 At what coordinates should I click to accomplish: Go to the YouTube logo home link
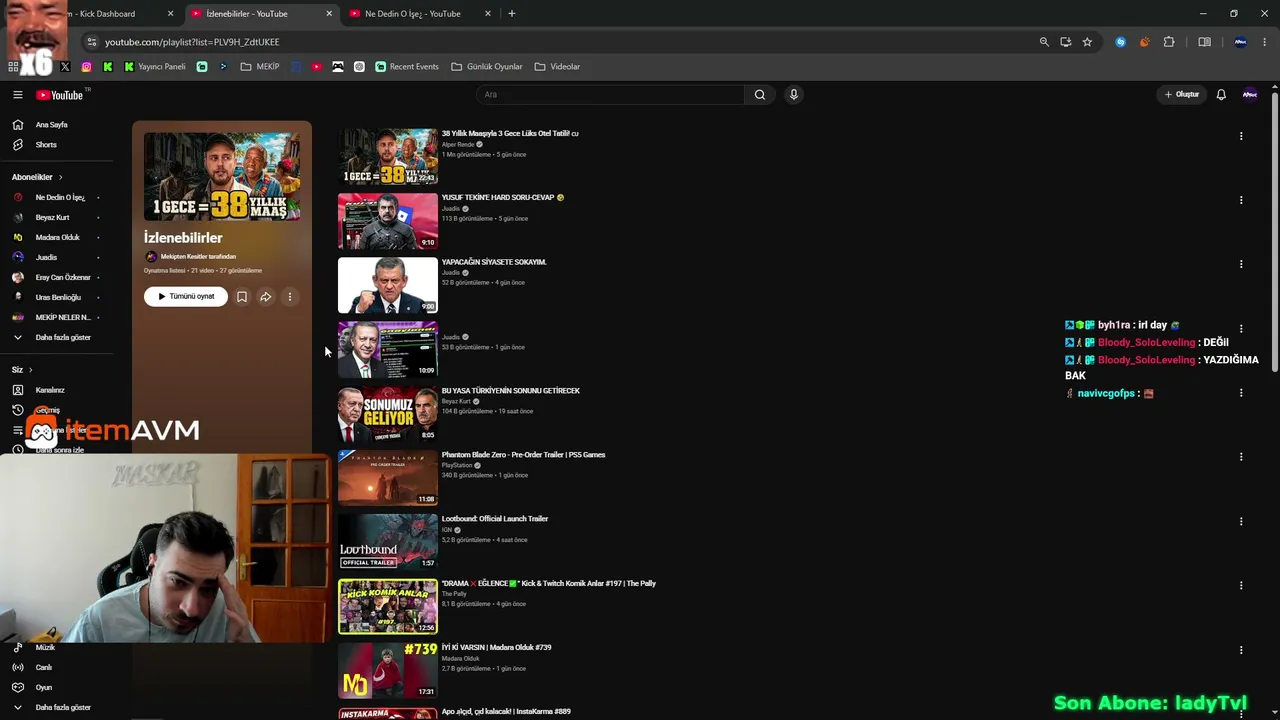click(60, 95)
